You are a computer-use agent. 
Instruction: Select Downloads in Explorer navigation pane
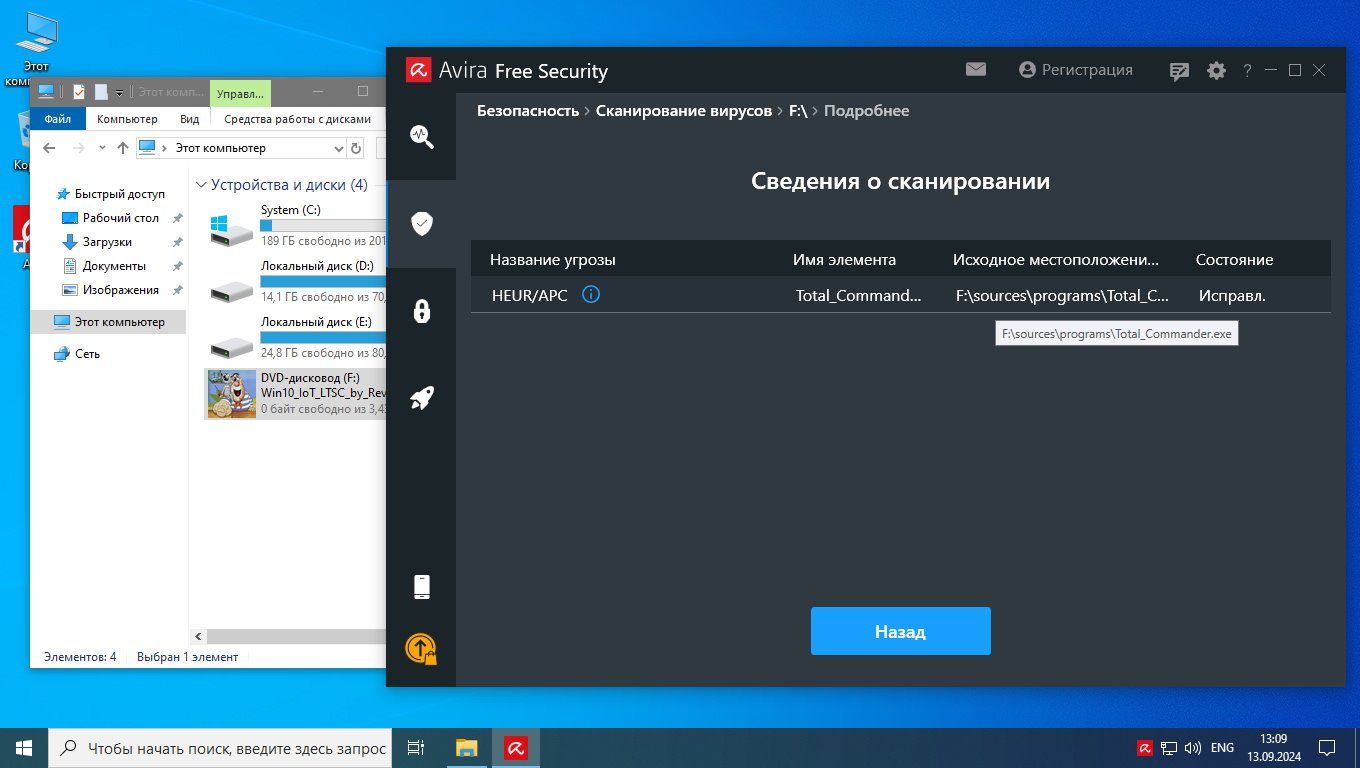(97, 242)
